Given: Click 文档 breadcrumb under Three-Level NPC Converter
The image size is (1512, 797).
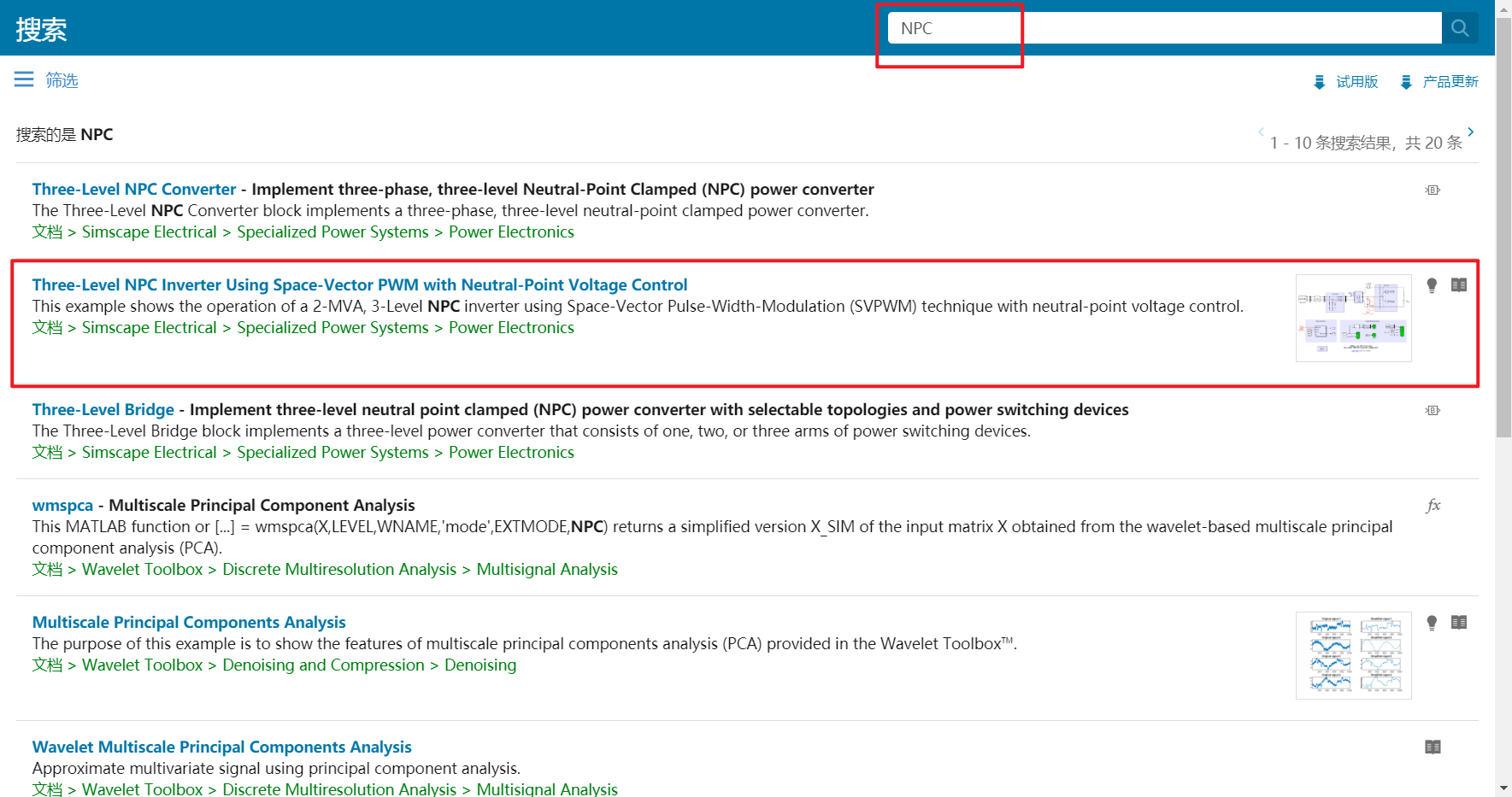Looking at the screenshot, I should pos(47,232).
